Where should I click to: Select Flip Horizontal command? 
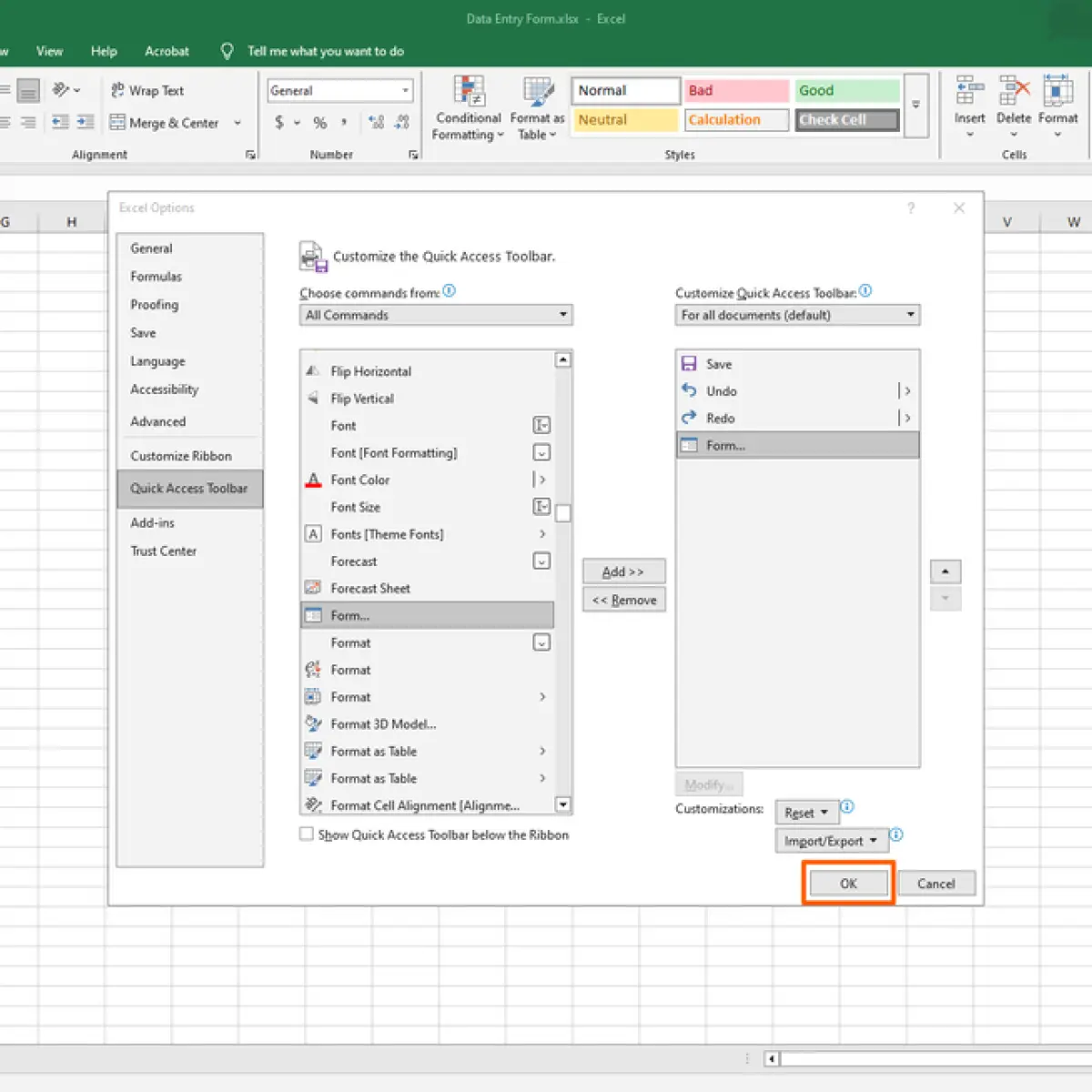[427, 371]
